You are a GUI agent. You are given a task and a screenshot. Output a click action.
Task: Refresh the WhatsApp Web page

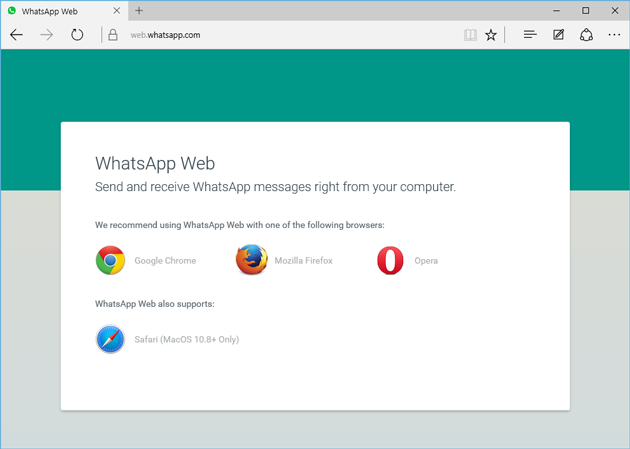77,35
